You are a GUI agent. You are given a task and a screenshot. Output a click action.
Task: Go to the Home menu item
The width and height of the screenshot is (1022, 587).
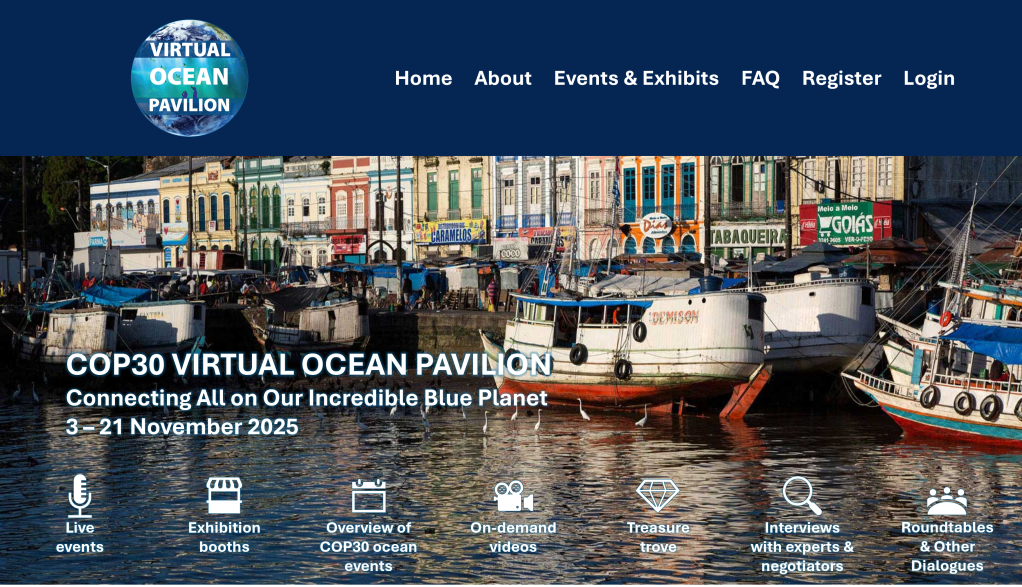pos(423,78)
